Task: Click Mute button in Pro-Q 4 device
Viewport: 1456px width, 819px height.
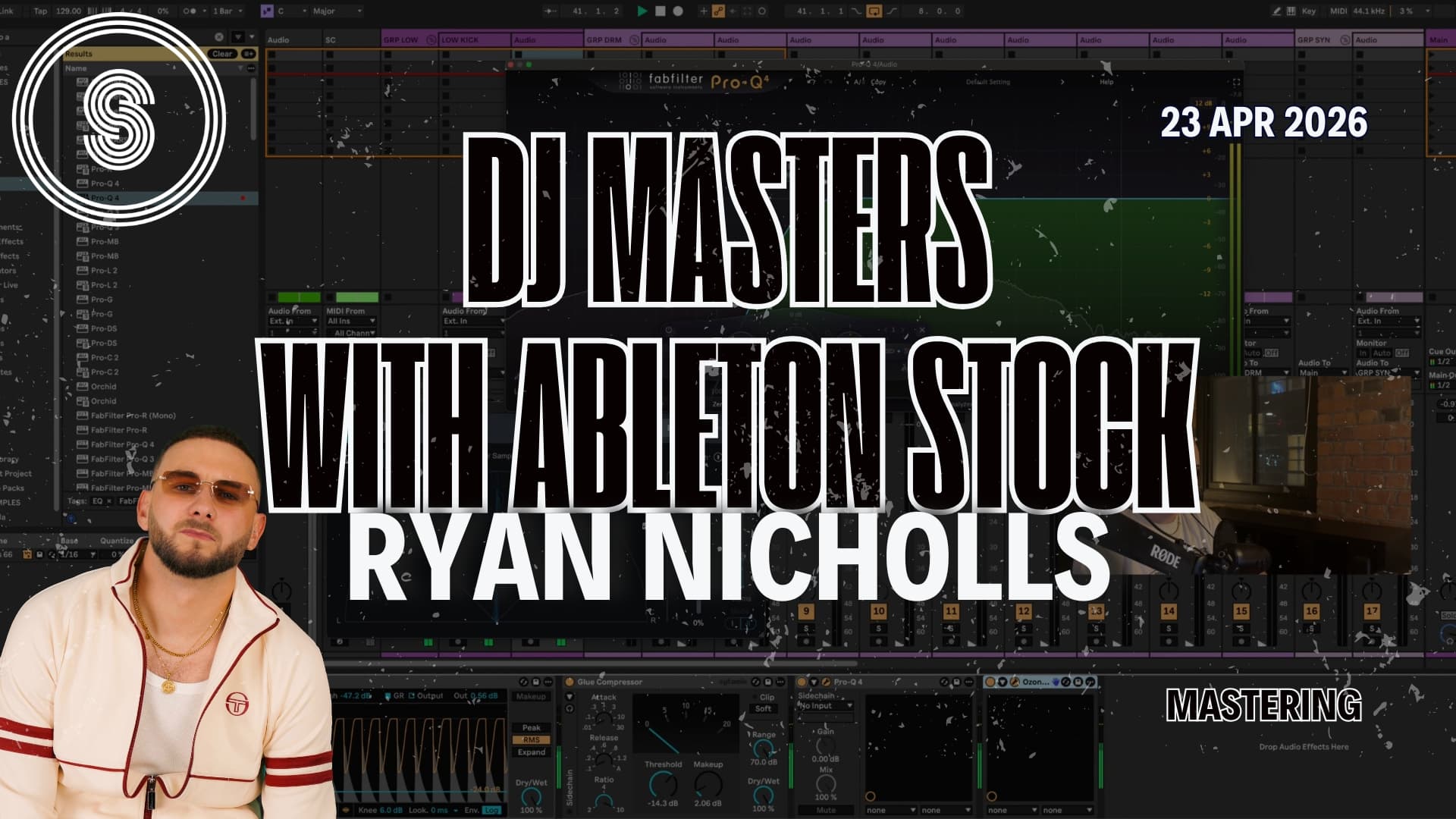Action: click(x=825, y=810)
